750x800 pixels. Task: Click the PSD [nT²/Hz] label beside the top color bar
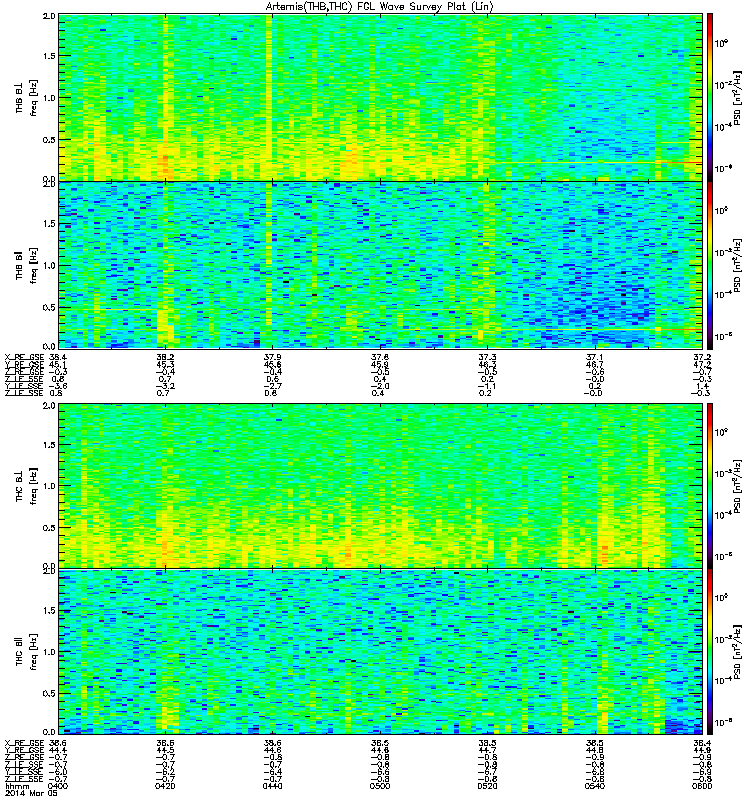(737, 97)
